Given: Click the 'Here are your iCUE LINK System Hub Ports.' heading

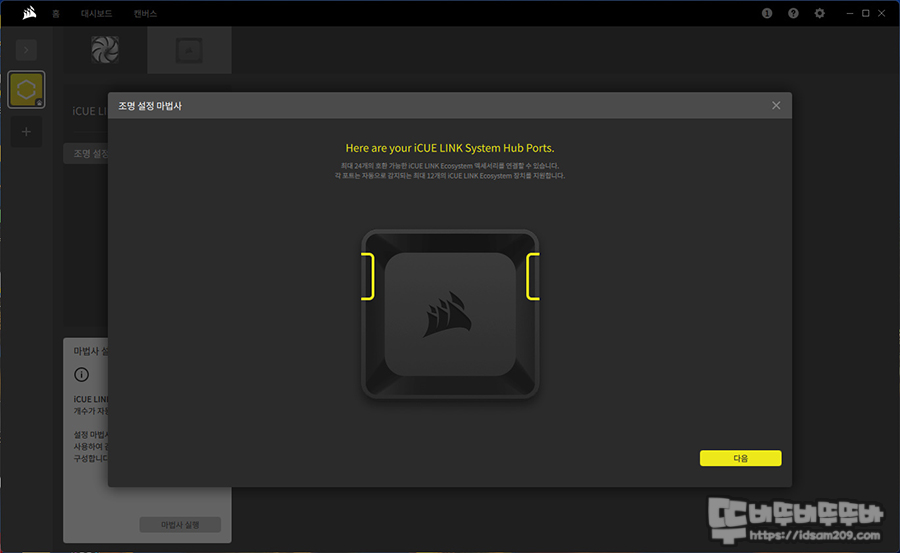Looking at the screenshot, I should click(x=450, y=148).
